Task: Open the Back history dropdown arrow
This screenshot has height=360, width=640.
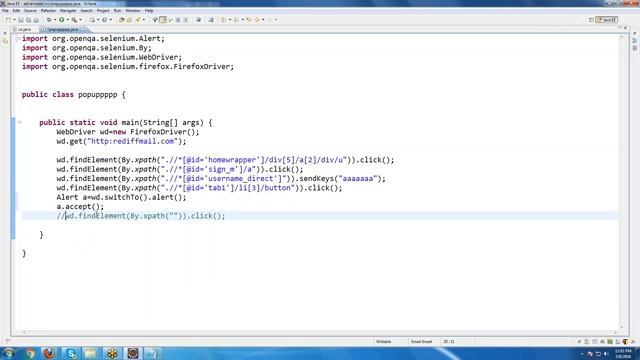Action: coord(263,20)
